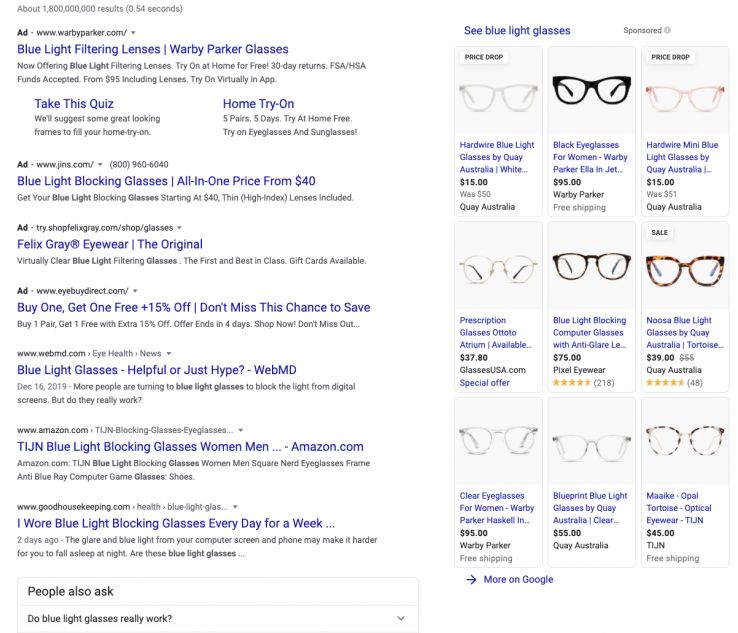
Task: Click the arrow icon beside More on Google
Action: [x=471, y=579]
